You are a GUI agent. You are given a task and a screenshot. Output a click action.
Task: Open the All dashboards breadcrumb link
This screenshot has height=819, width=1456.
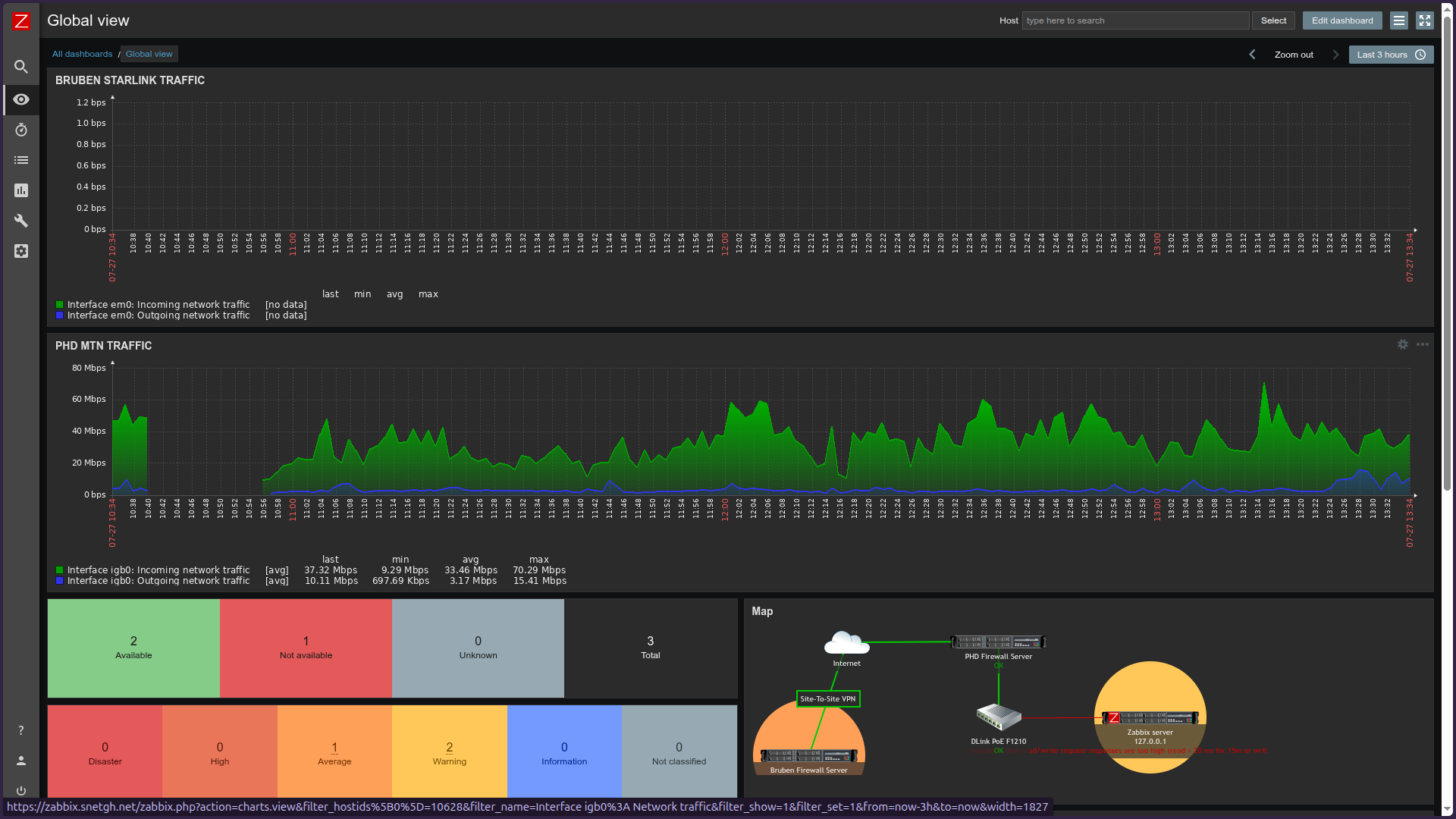[82, 54]
